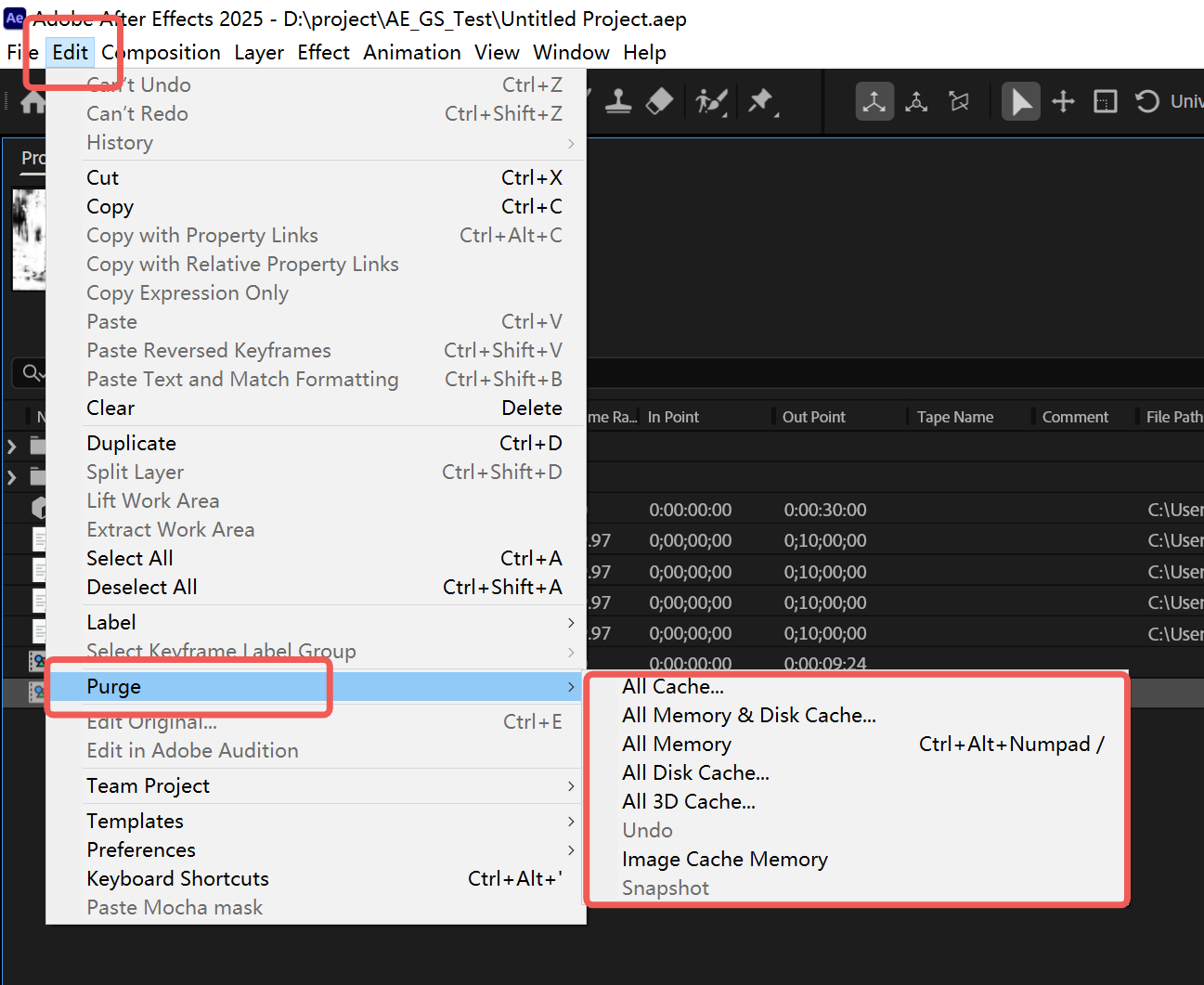Viewport: 1204px width, 985px height.
Task: Expand the Purge submenu
Action: coord(316,686)
